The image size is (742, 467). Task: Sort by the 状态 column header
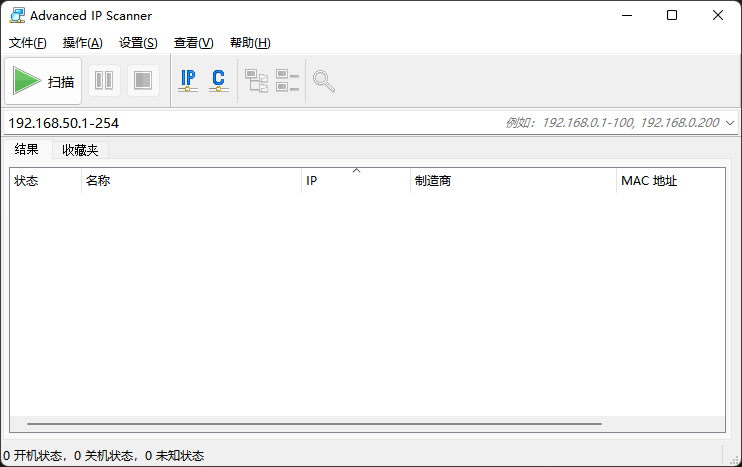coord(45,181)
